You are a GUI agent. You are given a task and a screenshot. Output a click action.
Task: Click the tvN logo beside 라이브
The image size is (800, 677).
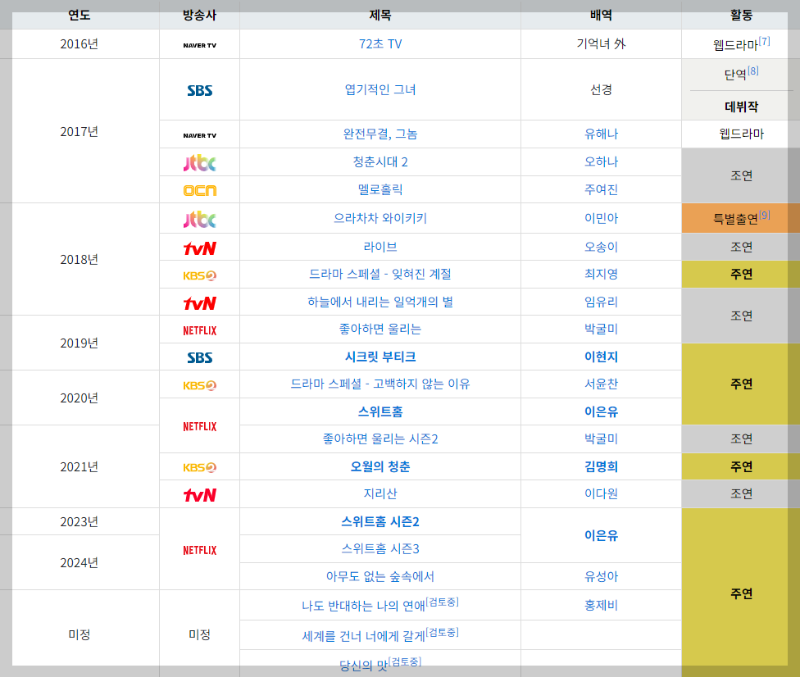(199, 248)
